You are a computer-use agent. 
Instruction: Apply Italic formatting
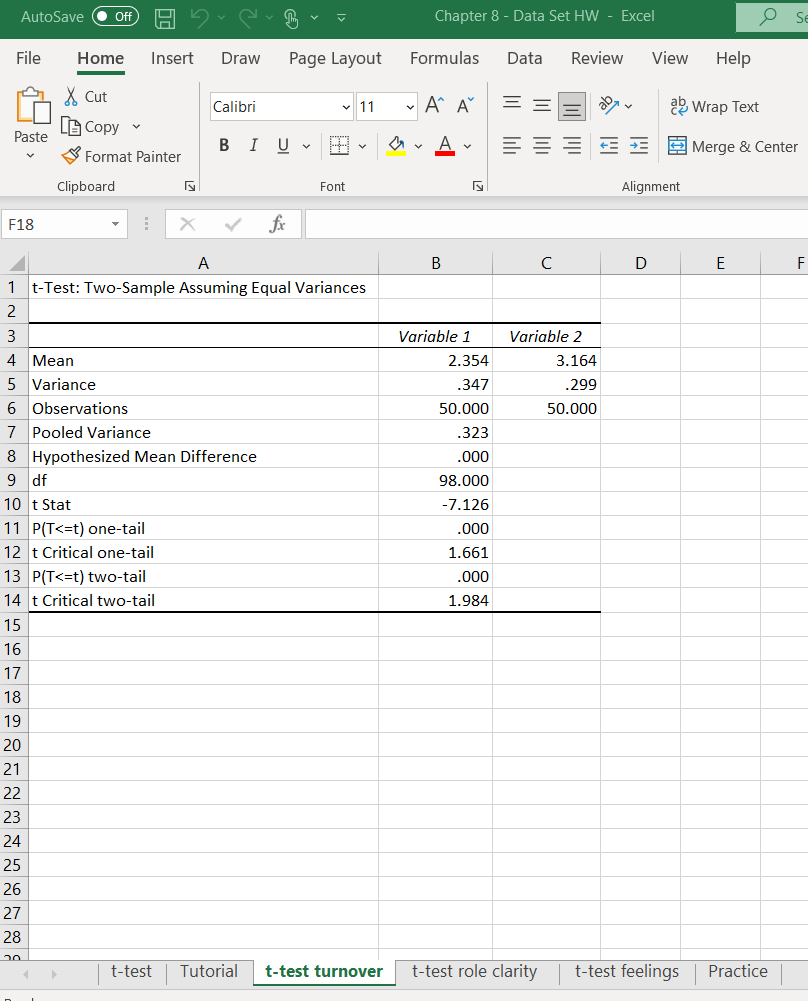pos(252,145)
